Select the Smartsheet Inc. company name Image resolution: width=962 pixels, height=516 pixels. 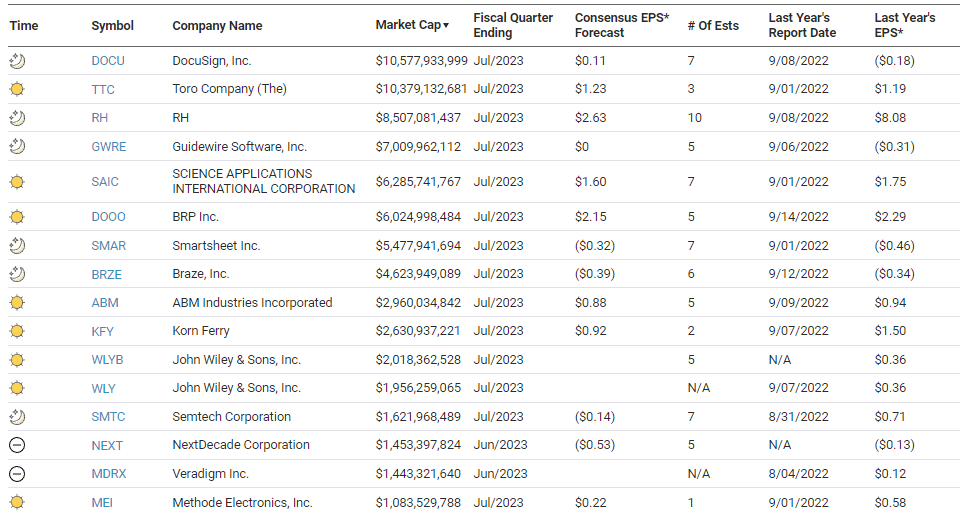(216, 245)
